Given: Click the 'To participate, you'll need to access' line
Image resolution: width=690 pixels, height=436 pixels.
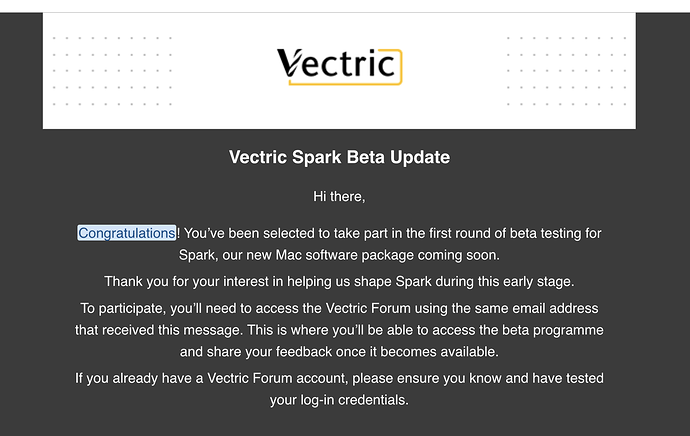Looking at the screenshot, I should 339,308.
